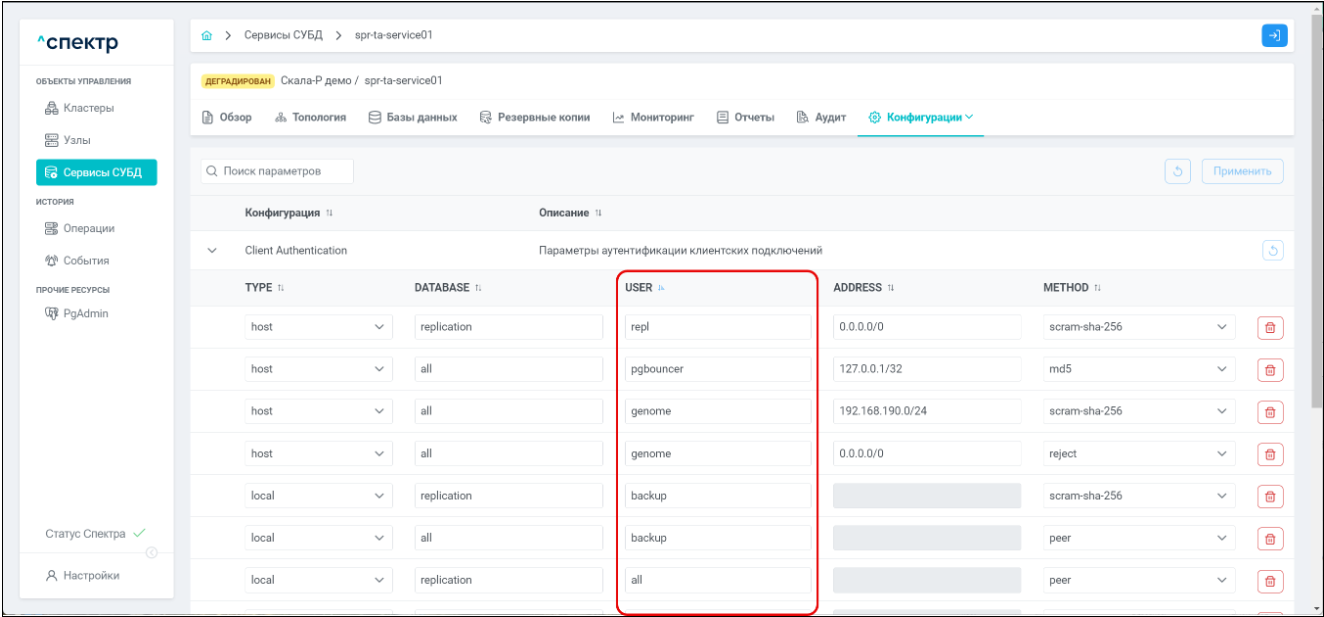This screenshot has height=617, width=1324.
Task: Click the reset icon next to Применить
Action: tap(1178, 171)
